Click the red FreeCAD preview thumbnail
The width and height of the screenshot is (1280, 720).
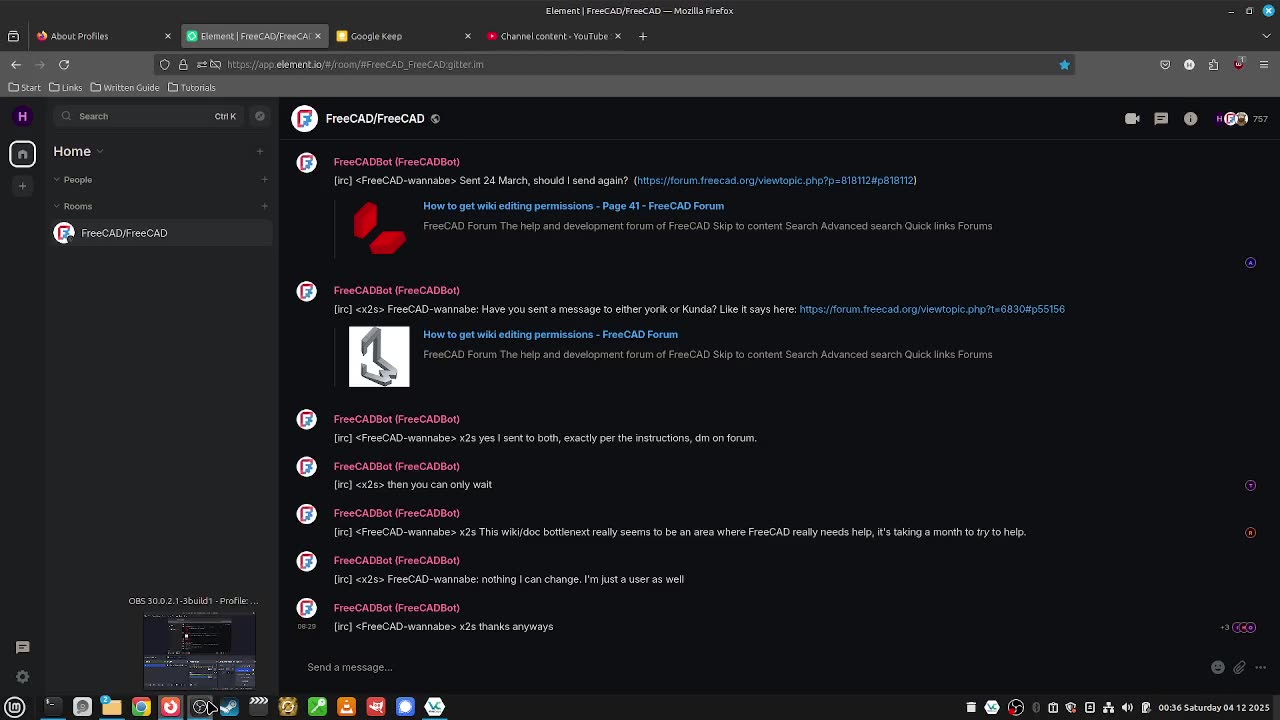379,228
